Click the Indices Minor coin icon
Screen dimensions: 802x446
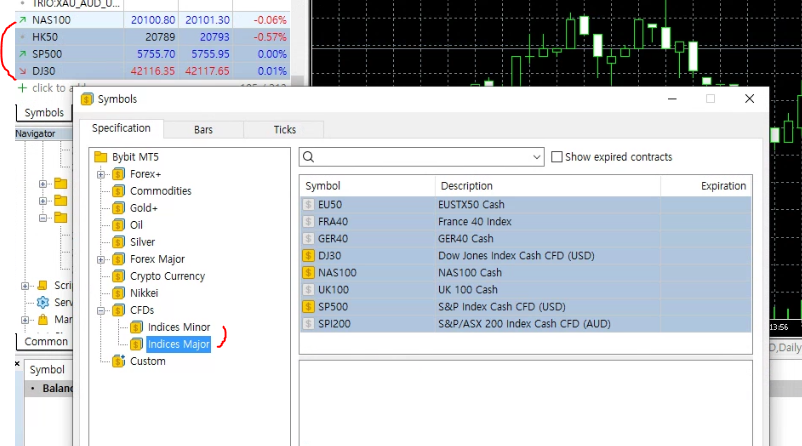click(x=136, y=327)
